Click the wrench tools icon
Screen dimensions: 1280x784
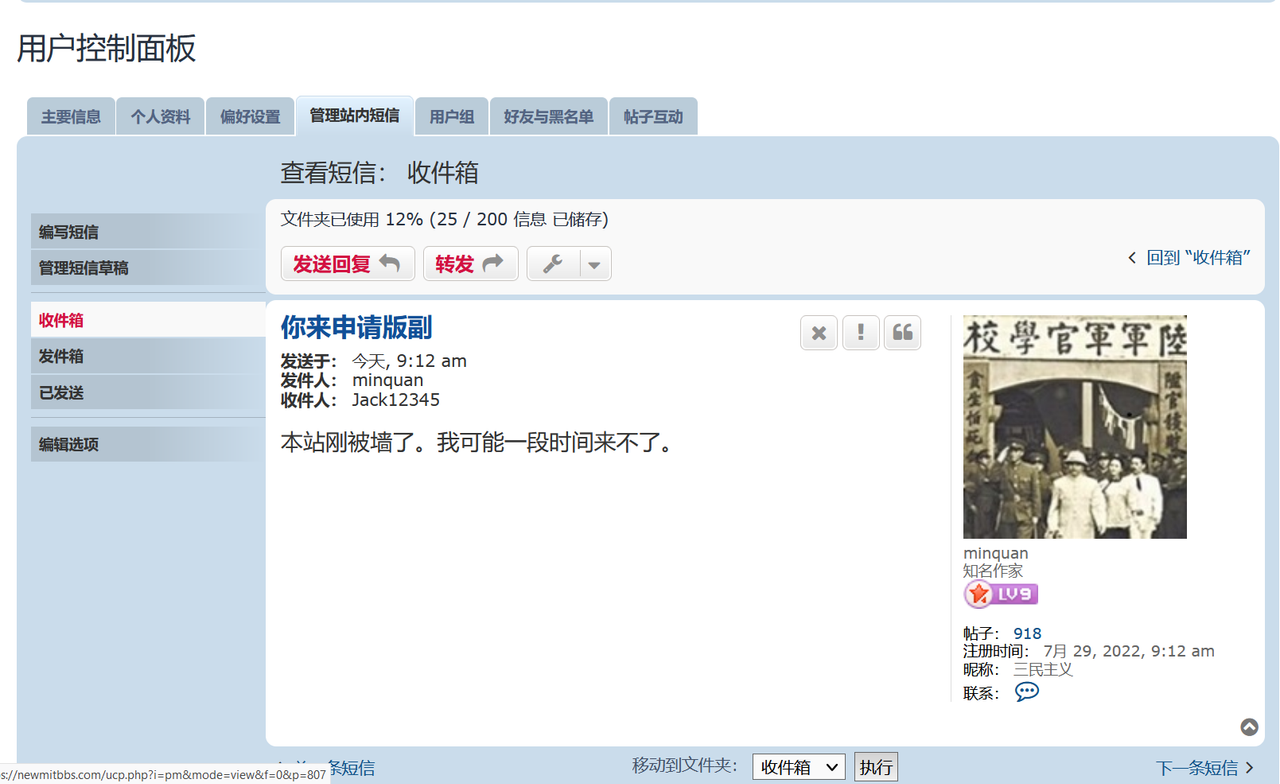pos(552,264)
